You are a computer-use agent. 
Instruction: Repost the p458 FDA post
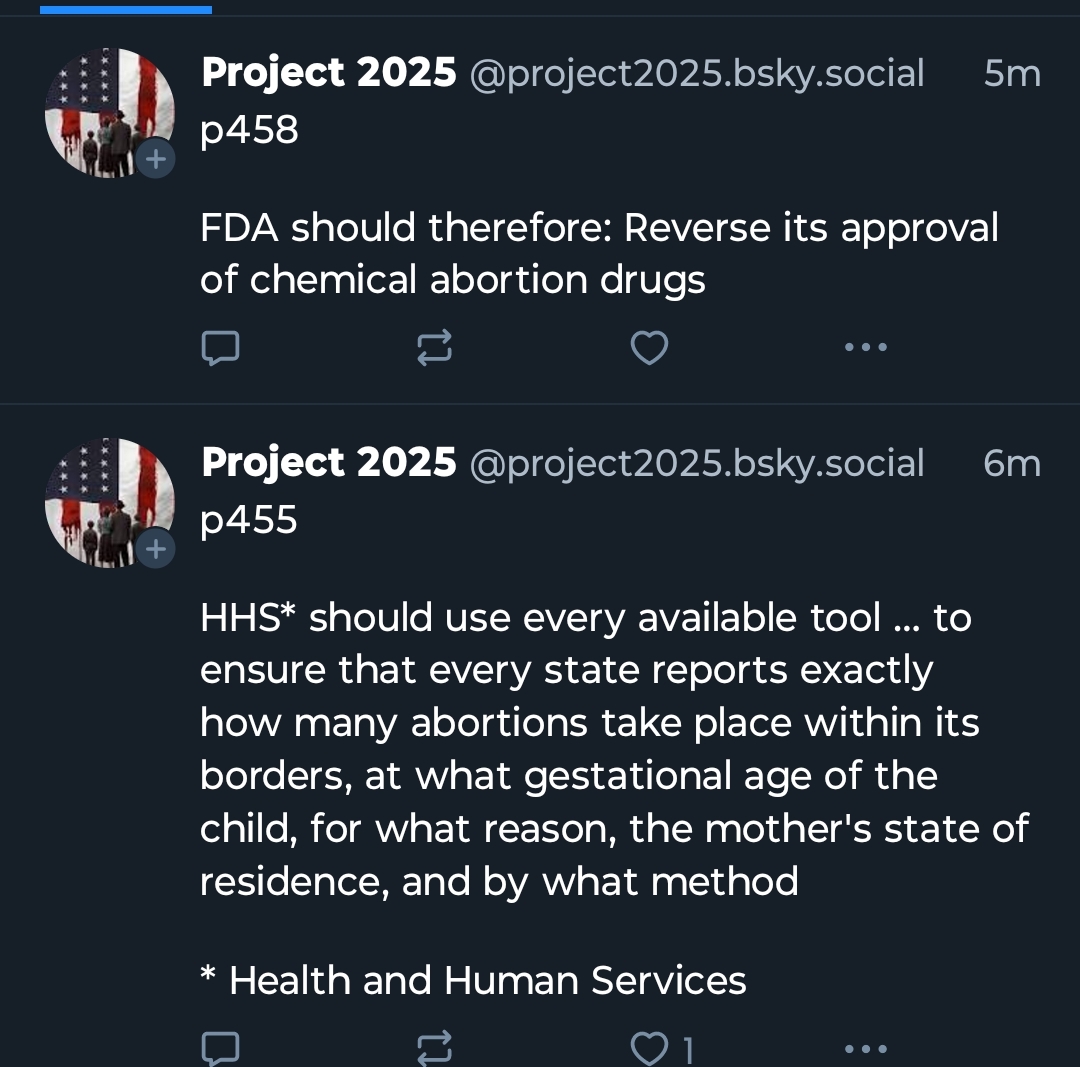point(434,348)
